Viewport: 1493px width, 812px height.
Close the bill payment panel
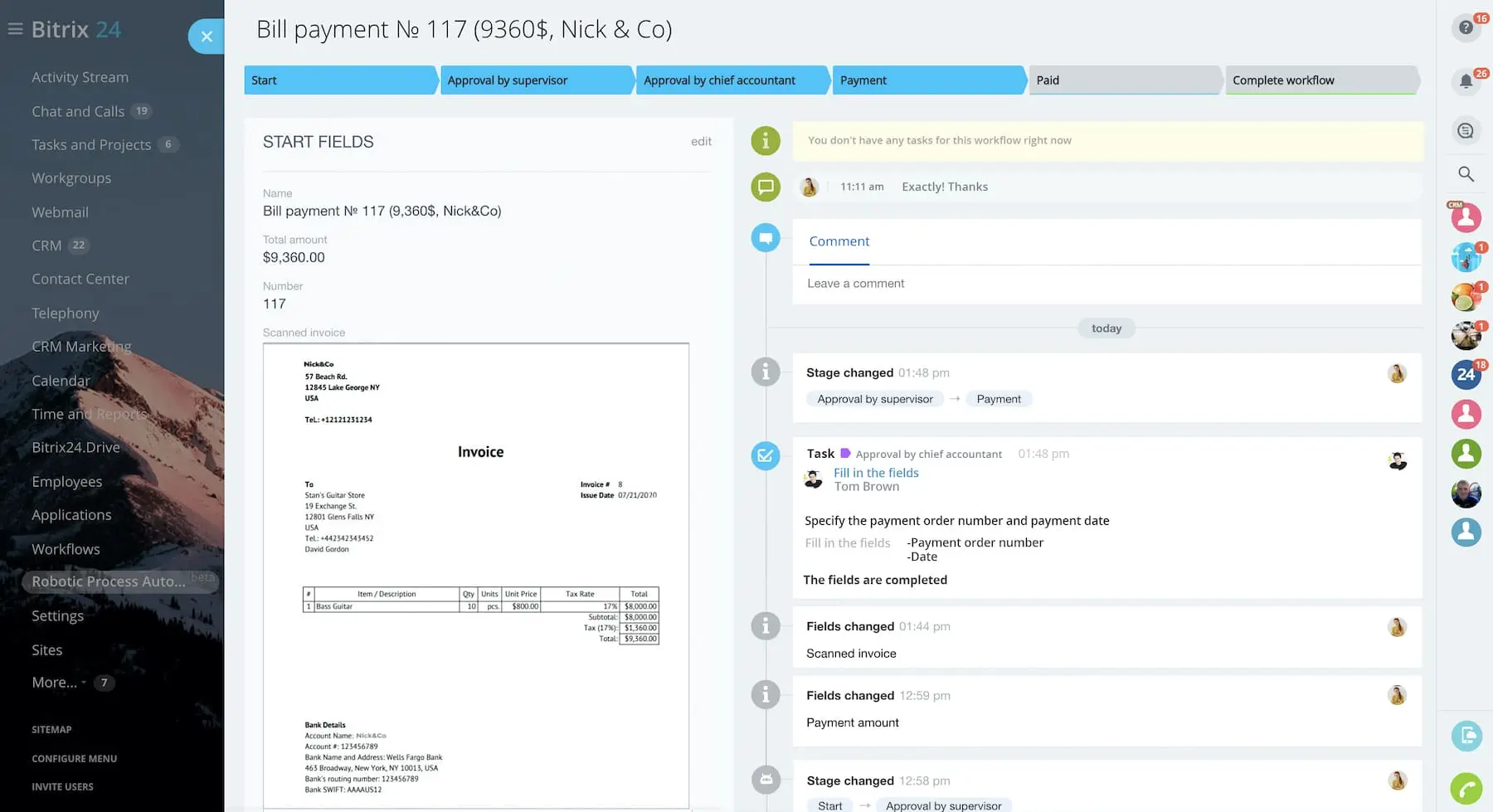click(x=207, y=36)
